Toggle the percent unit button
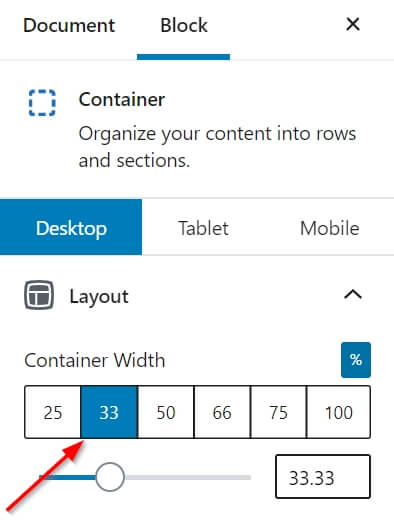 356,360
